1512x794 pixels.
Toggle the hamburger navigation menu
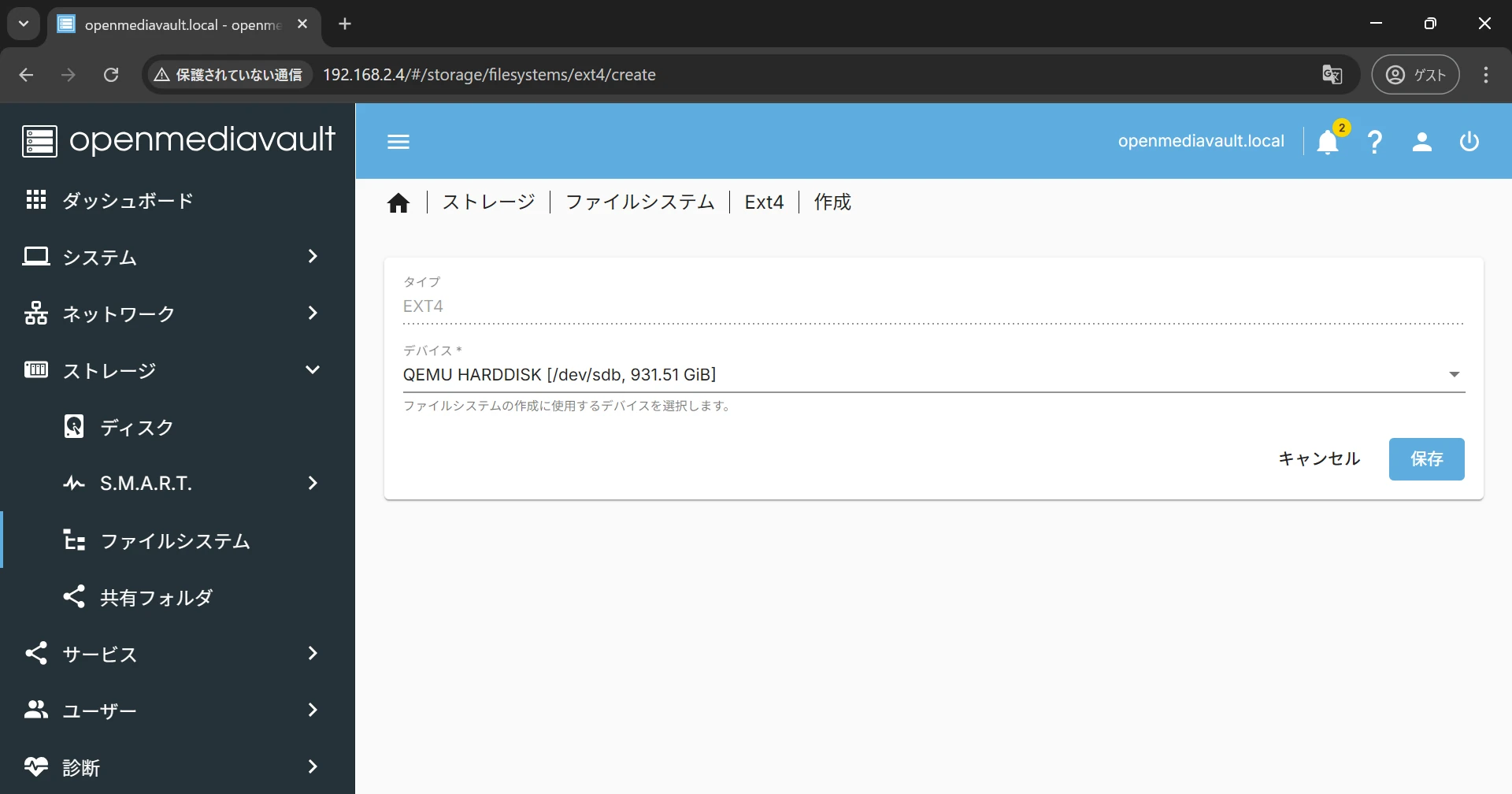coord(398,142)
